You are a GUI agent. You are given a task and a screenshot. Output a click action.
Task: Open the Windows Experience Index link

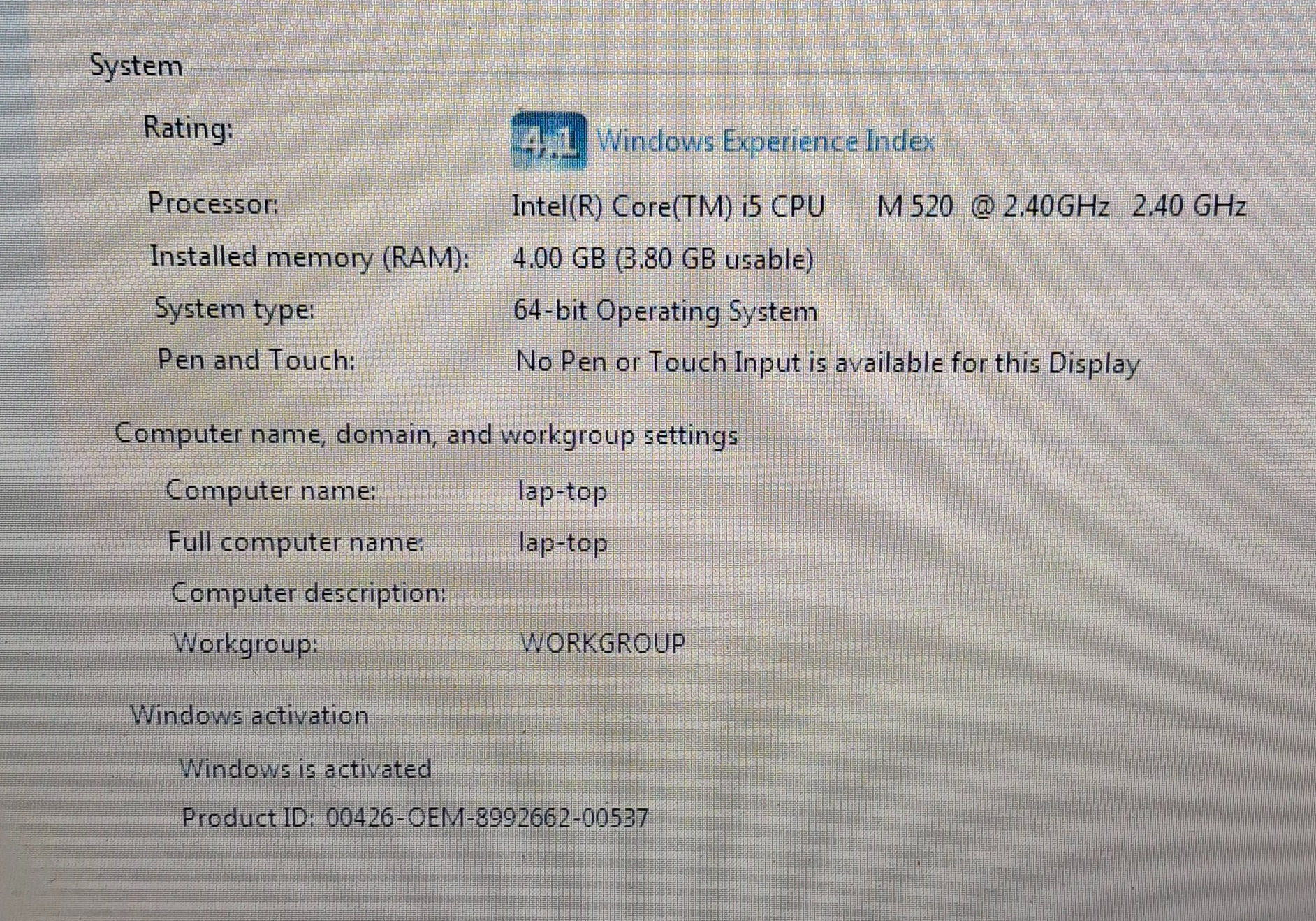coord(765,141)
